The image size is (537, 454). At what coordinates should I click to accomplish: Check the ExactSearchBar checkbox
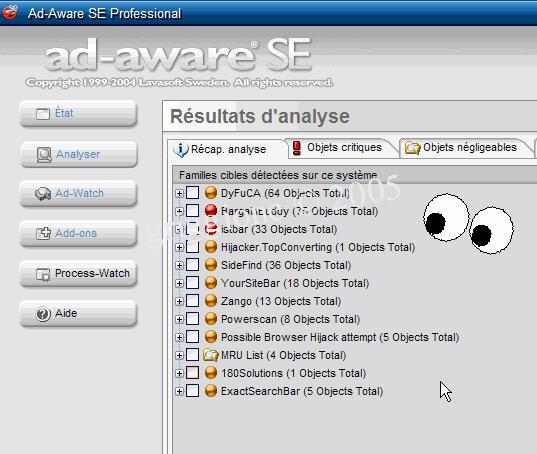[x=192, y=391]
